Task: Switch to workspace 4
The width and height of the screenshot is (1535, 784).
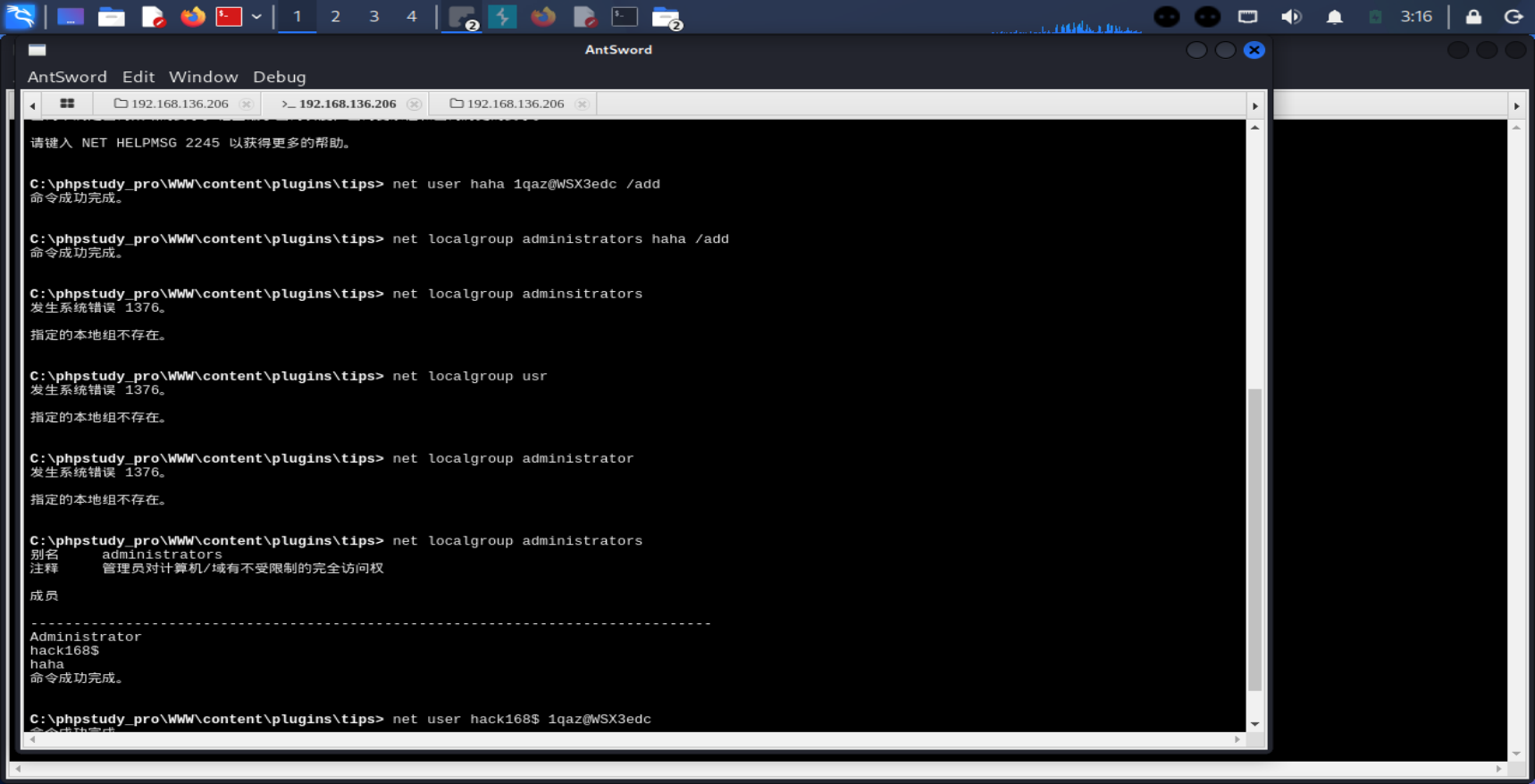Action: click(x=411, y=16)
